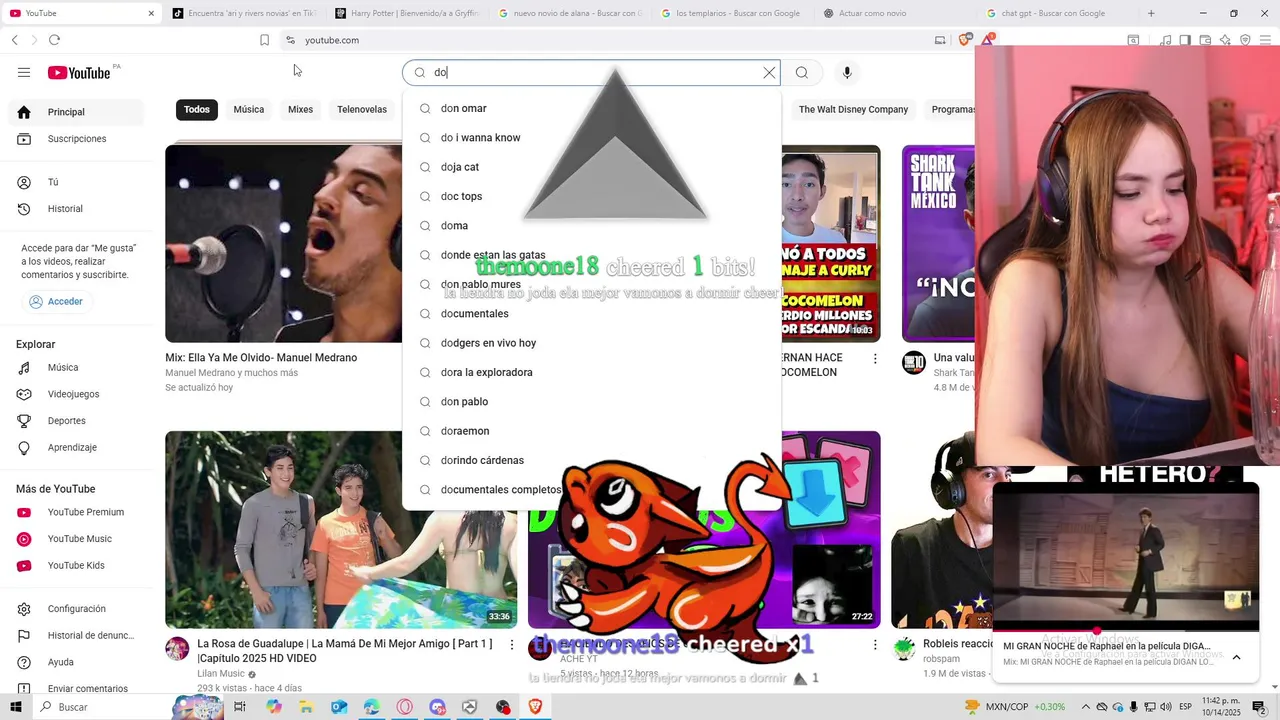
Task: Select the Telenovelas filter chip
Action: pos(362,110)
